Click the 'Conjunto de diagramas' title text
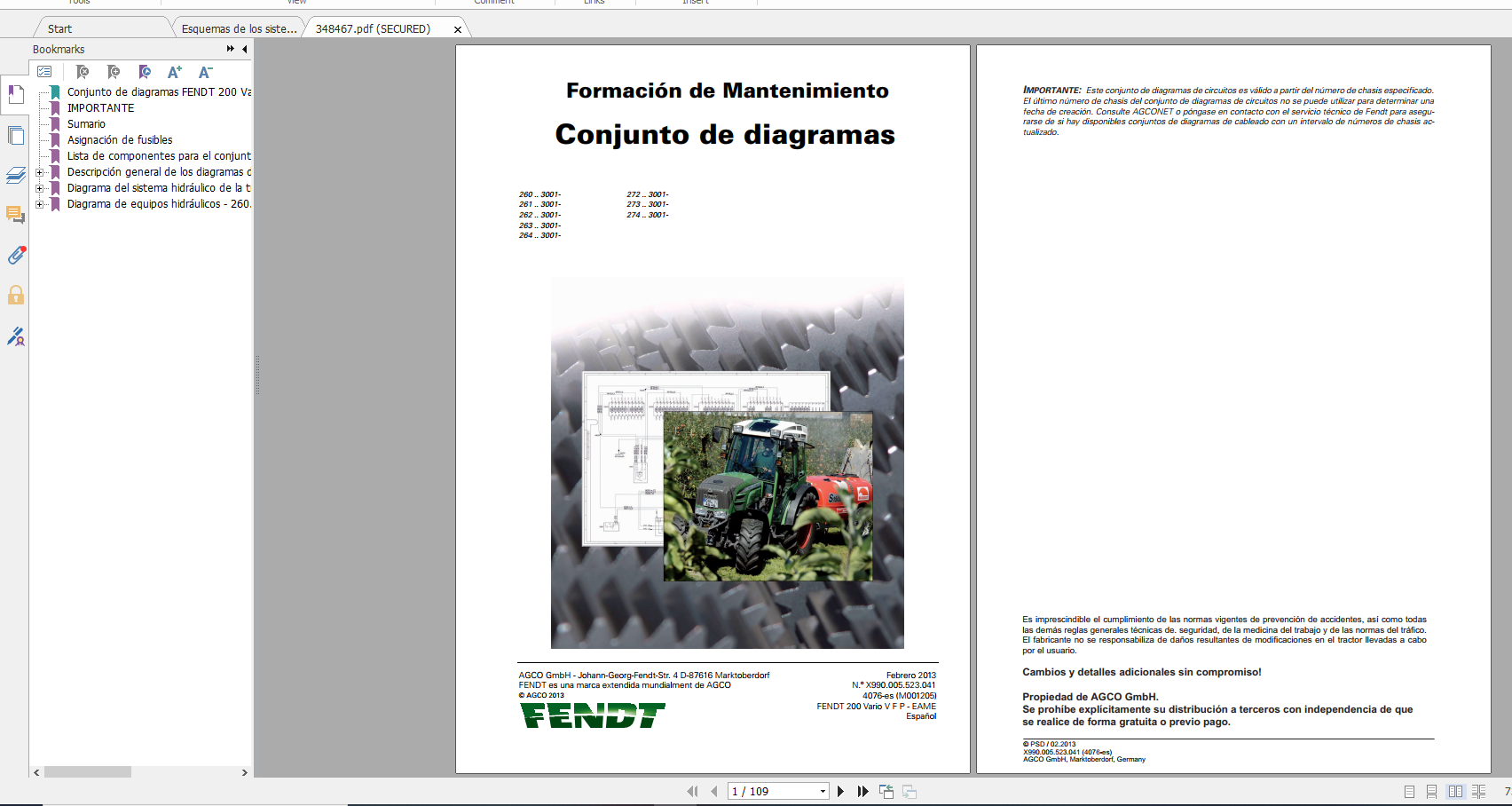 pyautogui.click(x=725, y=134)
